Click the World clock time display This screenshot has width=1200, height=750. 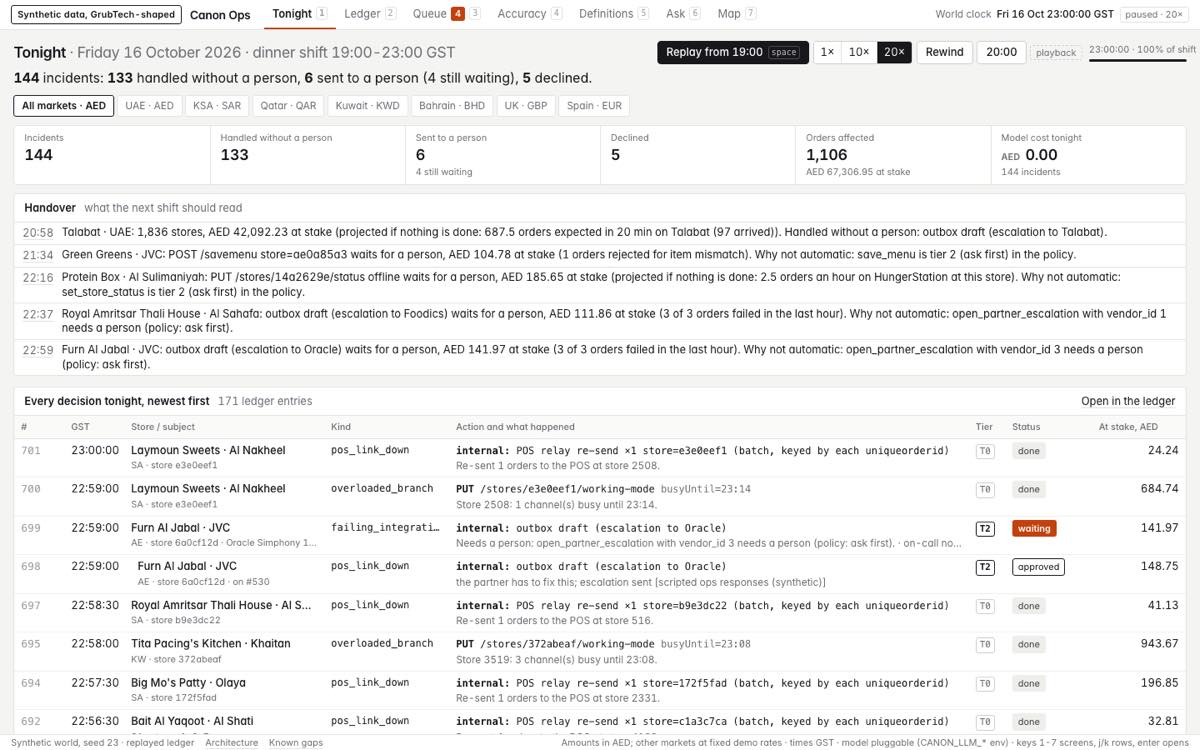point(1055,14)
